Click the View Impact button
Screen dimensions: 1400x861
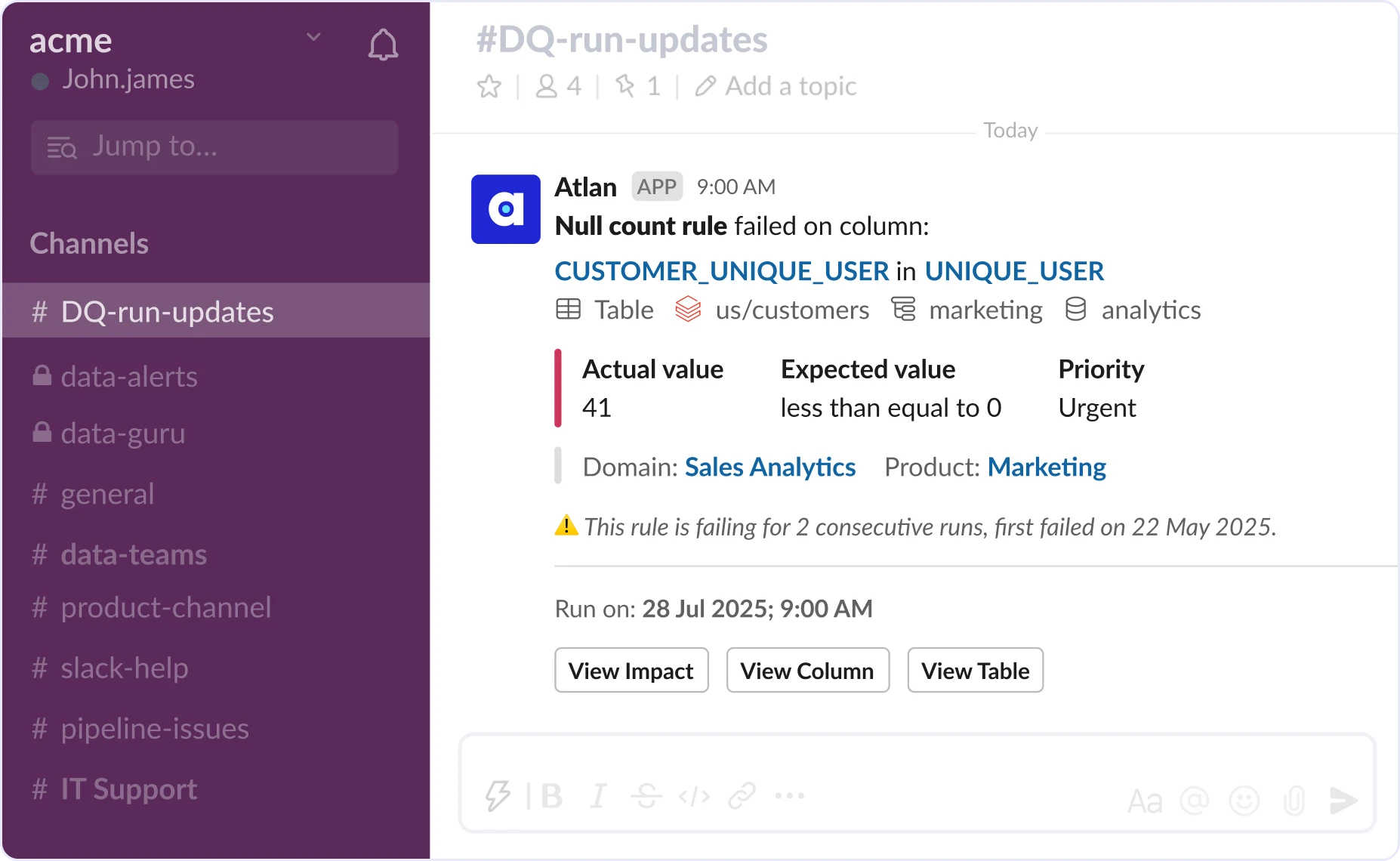[631, 670]
